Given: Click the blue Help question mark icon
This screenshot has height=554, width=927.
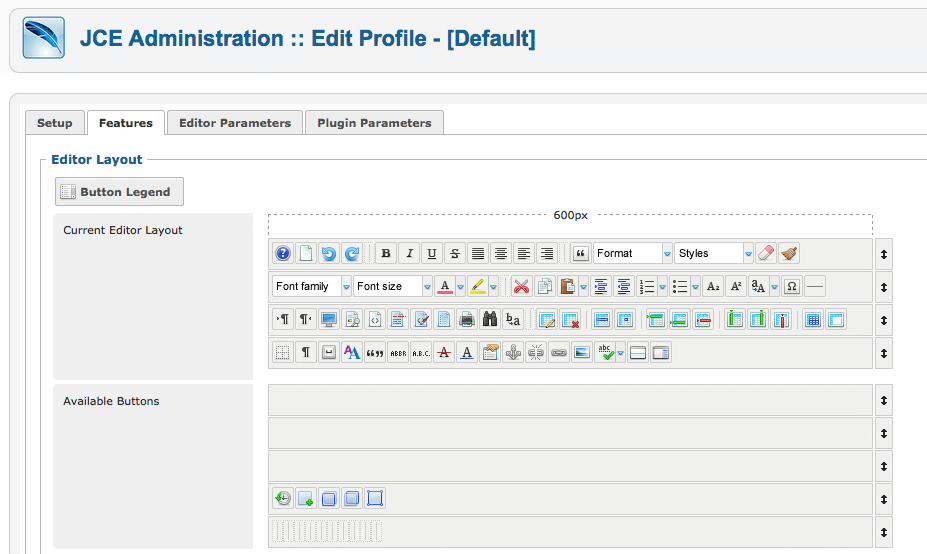Looking at the screenshot, I should (283, 254).
